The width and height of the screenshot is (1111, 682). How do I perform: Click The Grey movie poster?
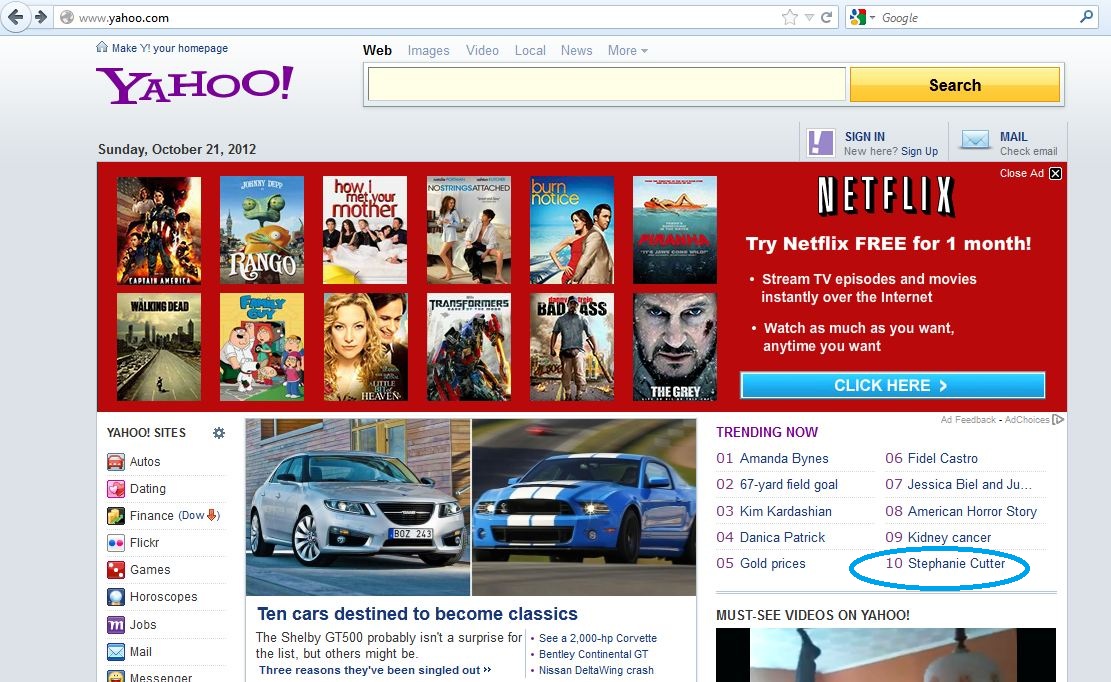point(675,347)
